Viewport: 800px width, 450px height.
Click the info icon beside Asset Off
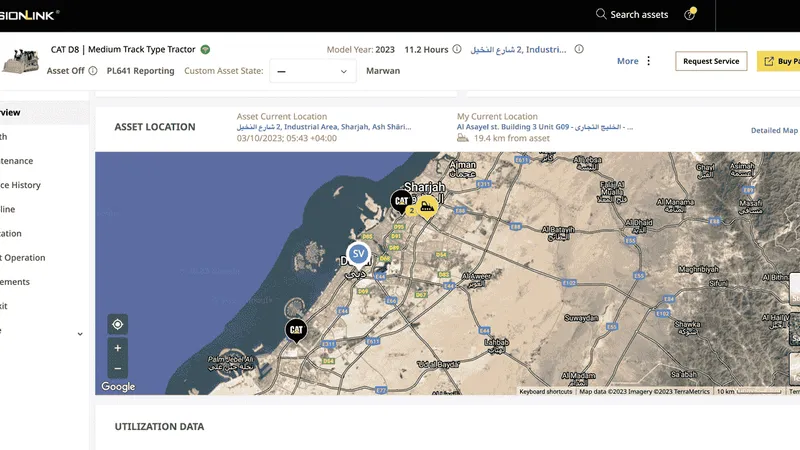click(x=93, y=71)
